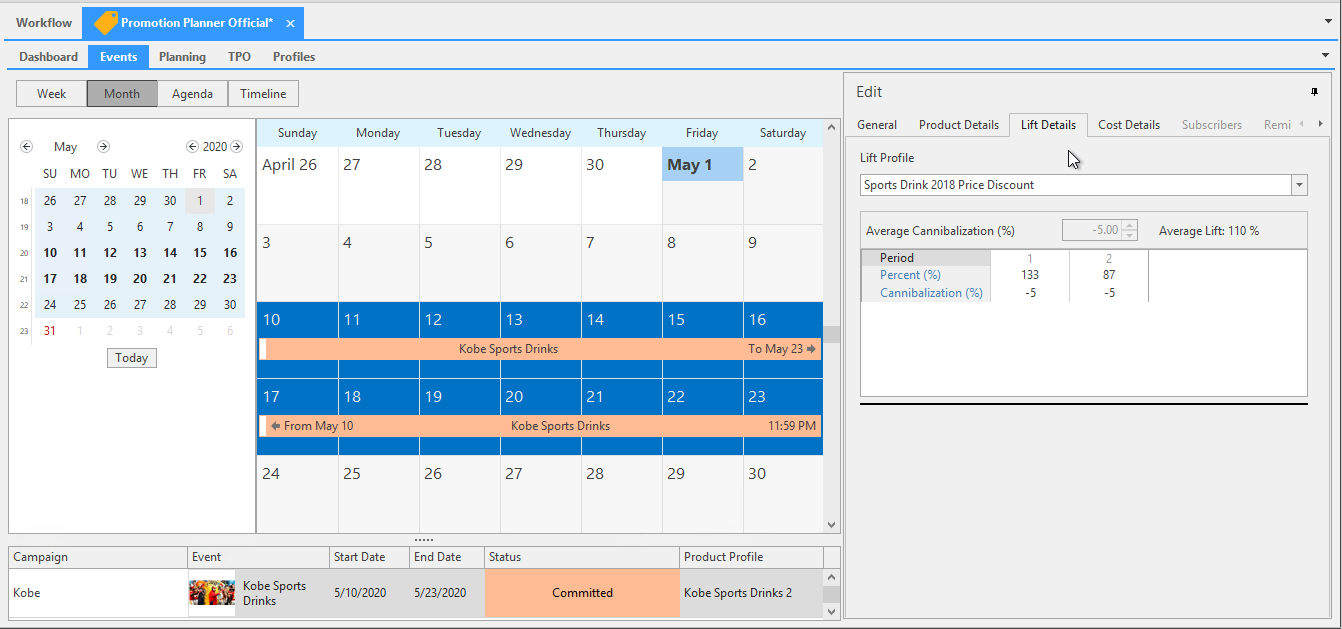Open the Profiles tab
The height and width of the screenshot is (629, 1342).
(x=294, y=57)
